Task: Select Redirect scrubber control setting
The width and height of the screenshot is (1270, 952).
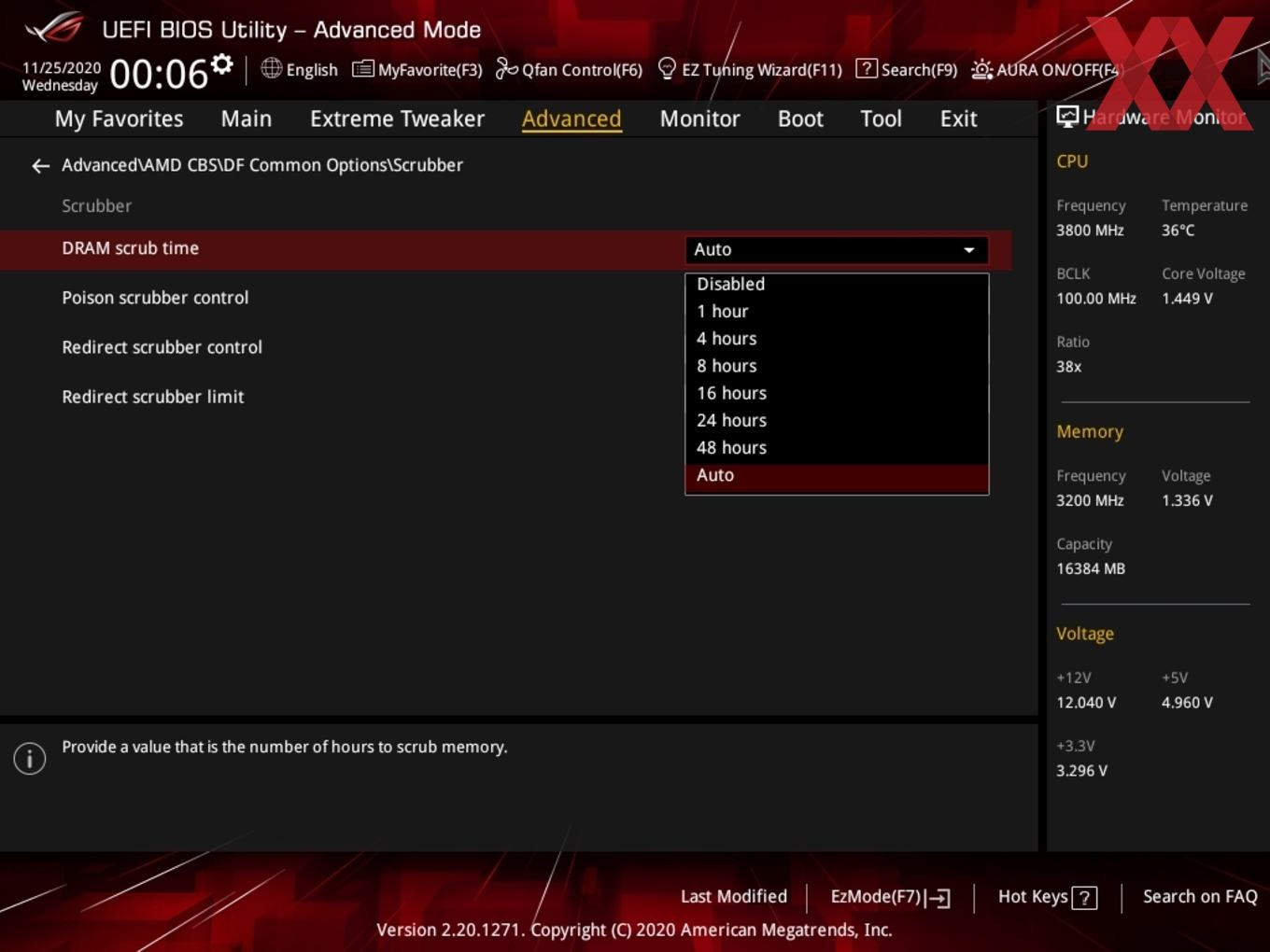Action: click(162, 347)
